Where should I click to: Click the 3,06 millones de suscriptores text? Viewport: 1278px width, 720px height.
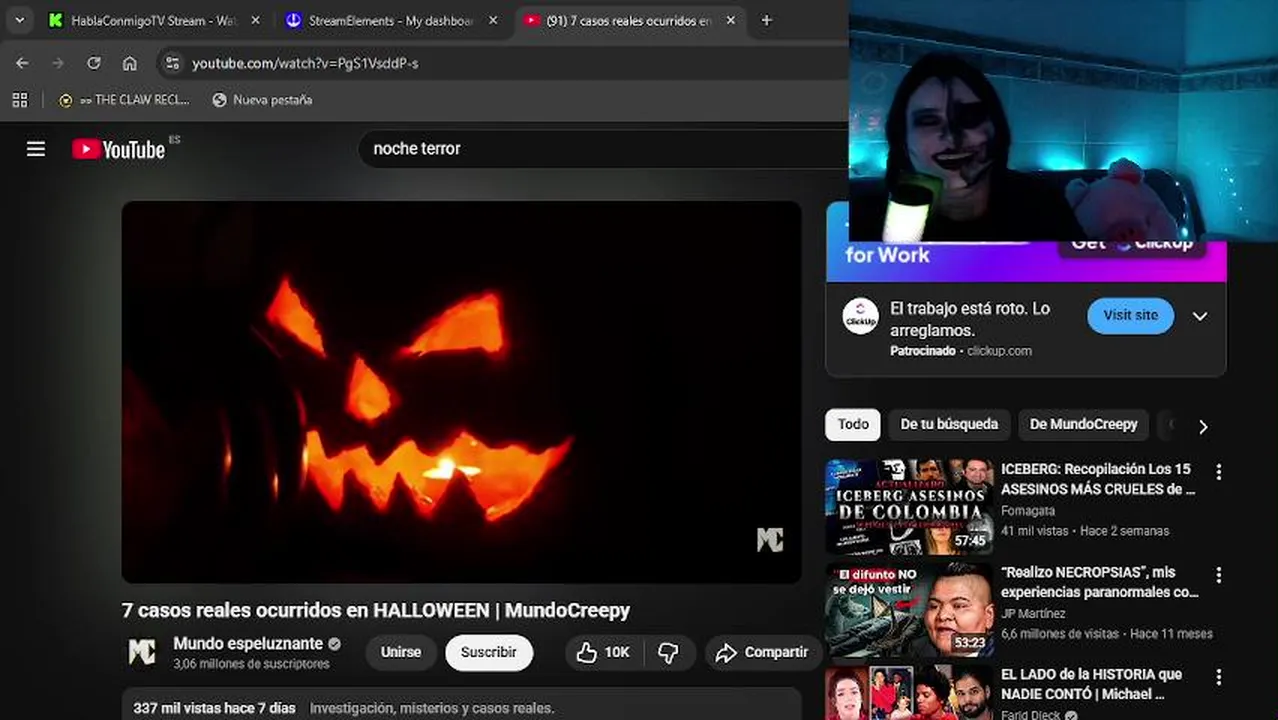coord(251,664)
